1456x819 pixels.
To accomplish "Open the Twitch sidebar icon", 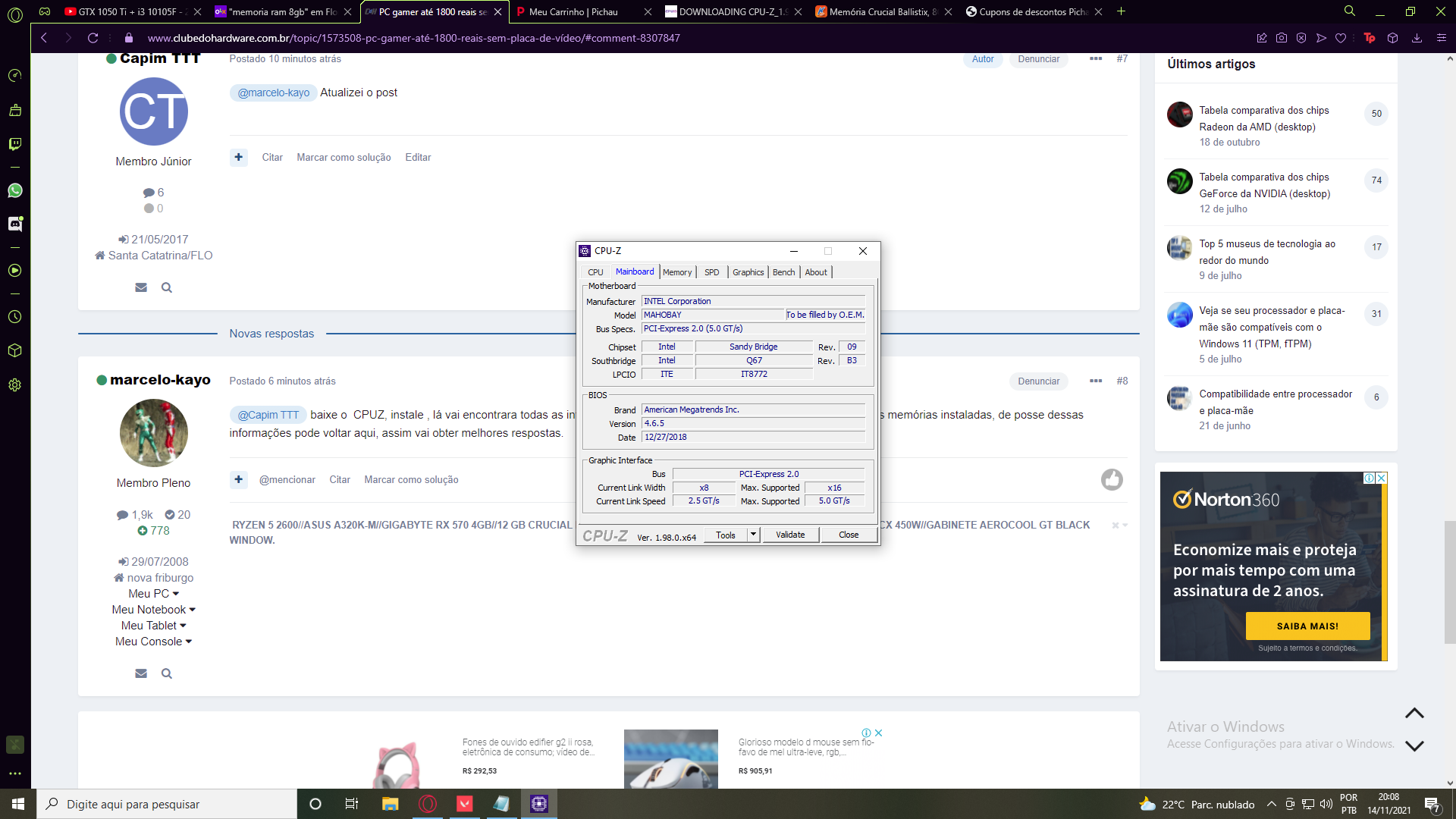I will click(x=14, y=144).
